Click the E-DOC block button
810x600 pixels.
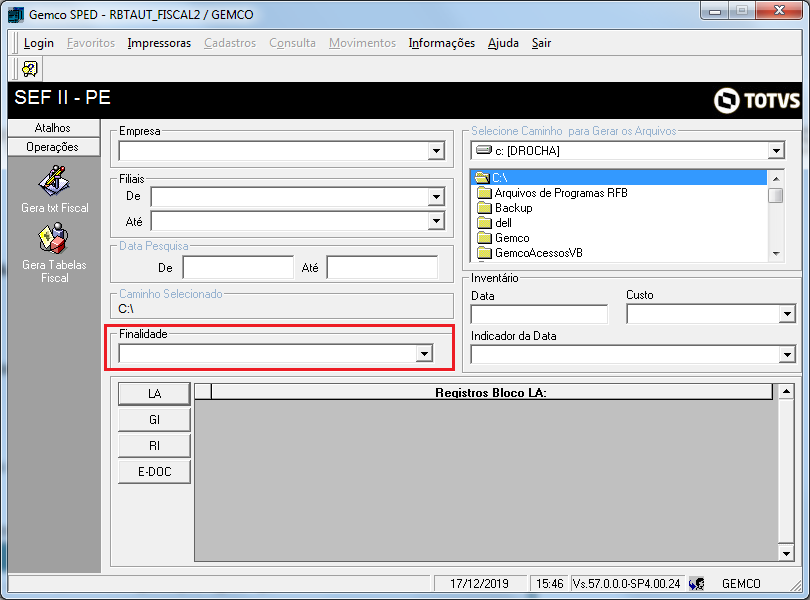click(154, 471)
